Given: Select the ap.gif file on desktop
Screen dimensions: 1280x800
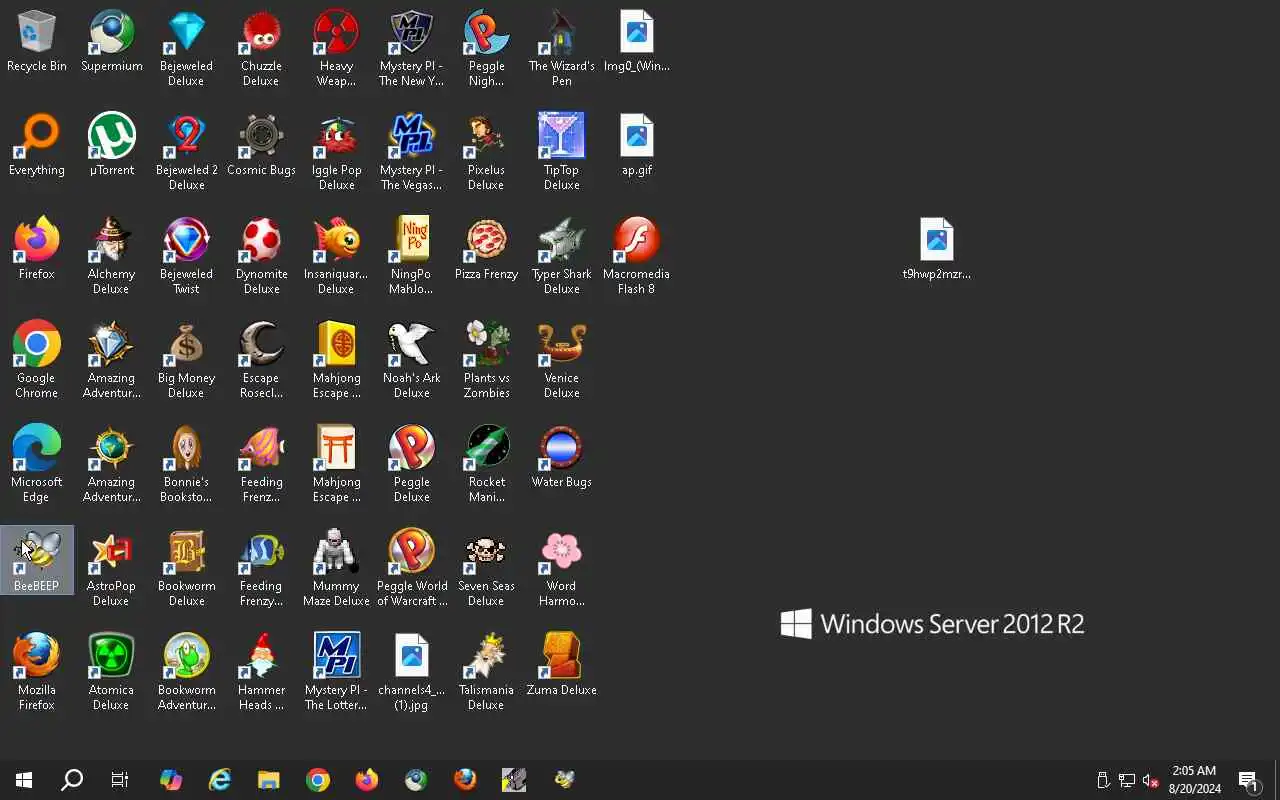Looking at the screenshot, I should click(x=637, y=146).
